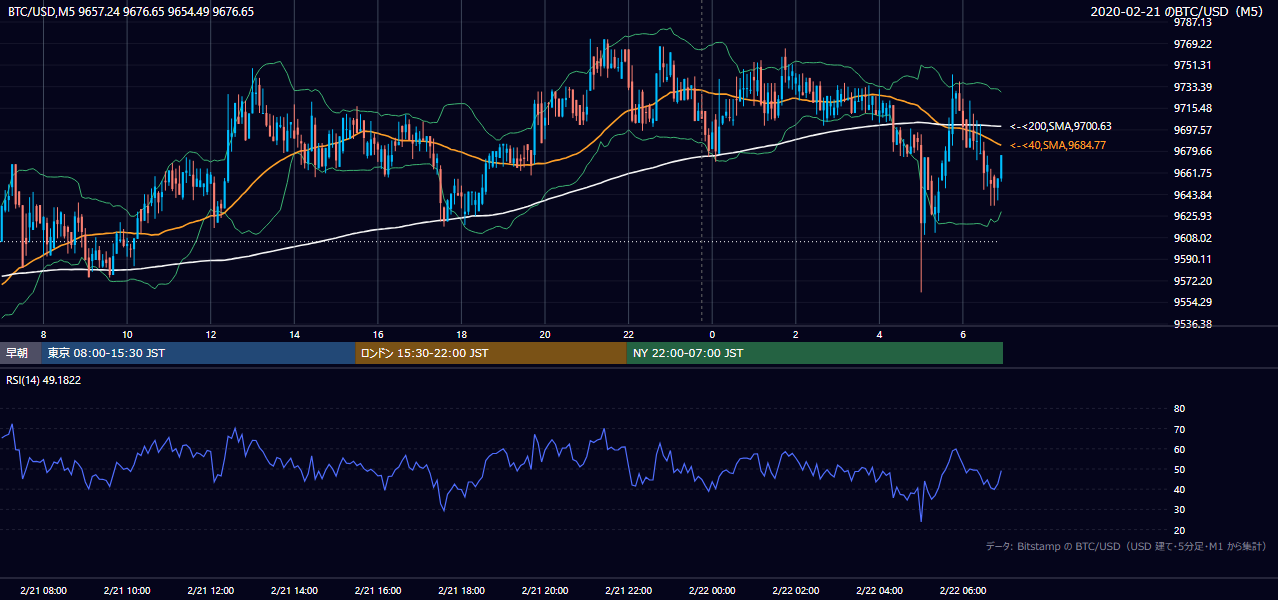Click the hour tick '4' under the price chart

pos(879,334)
